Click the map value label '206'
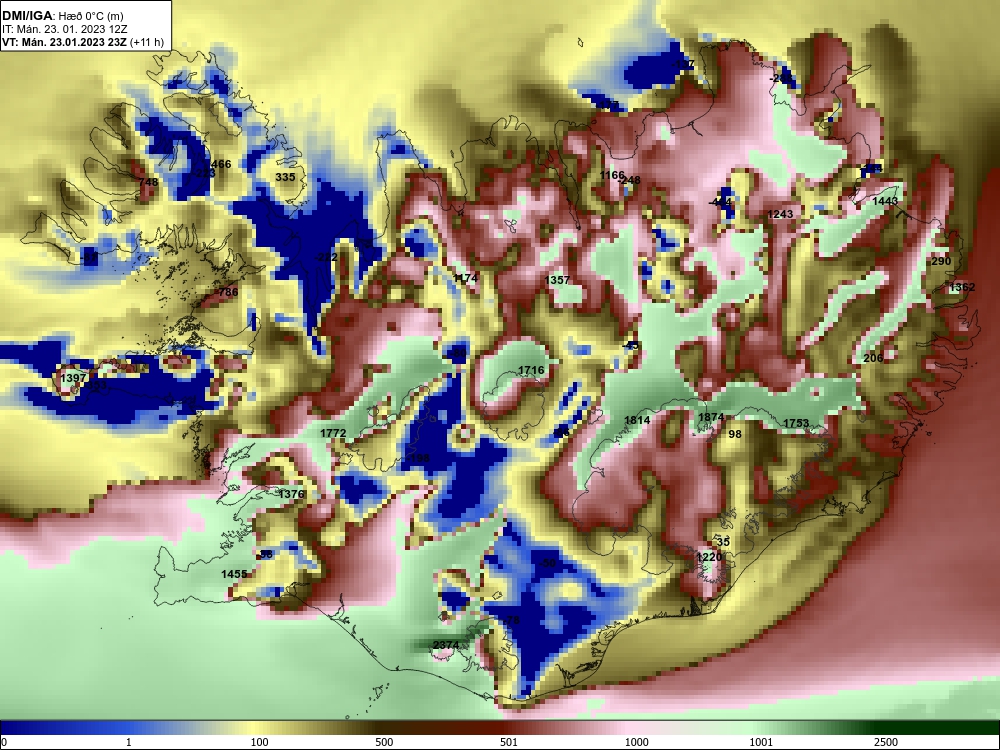This screenshot has width=1000, height=750. (873, 358)
